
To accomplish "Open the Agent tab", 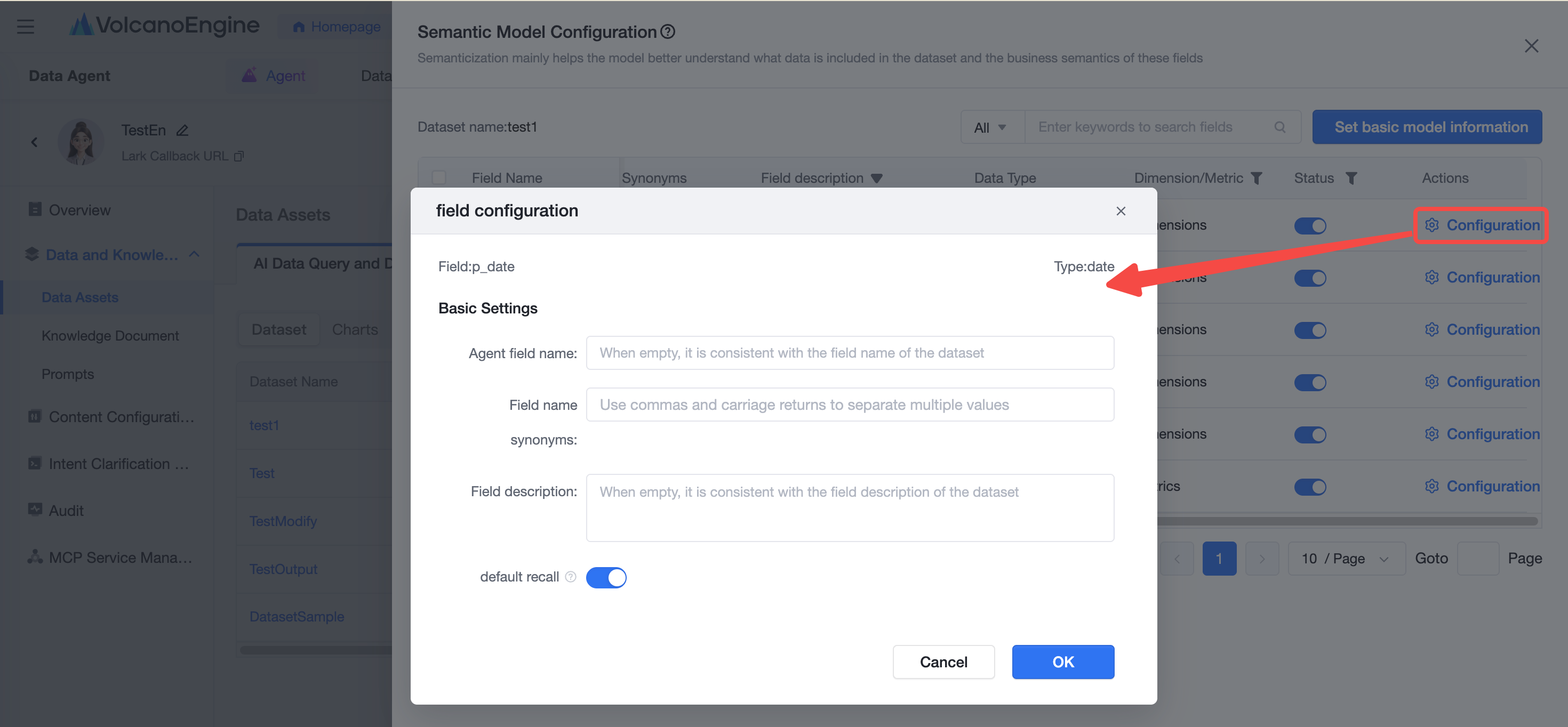I will coord(273,76).
